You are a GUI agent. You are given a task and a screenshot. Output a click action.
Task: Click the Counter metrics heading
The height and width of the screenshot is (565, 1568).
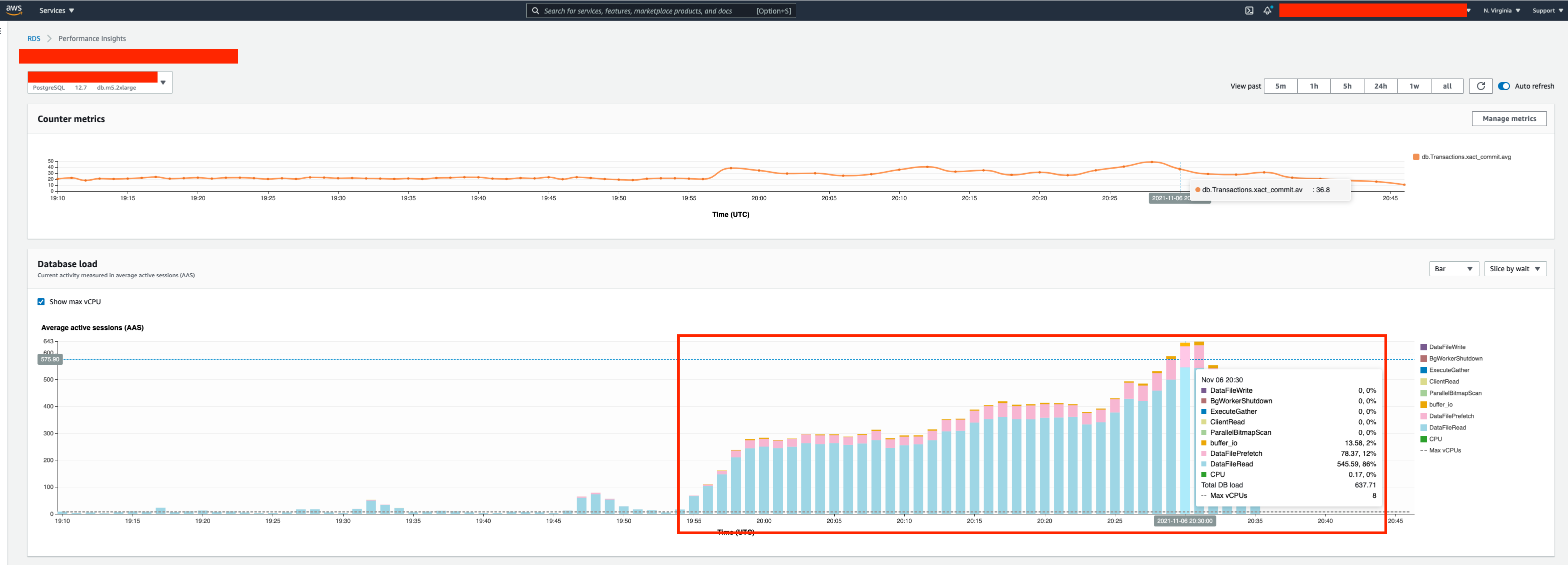pos(71,119)
